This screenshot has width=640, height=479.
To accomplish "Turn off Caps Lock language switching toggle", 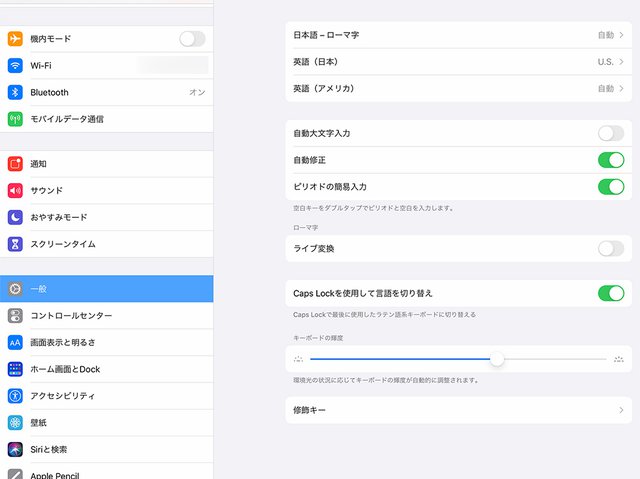I will tap(610, 293).
